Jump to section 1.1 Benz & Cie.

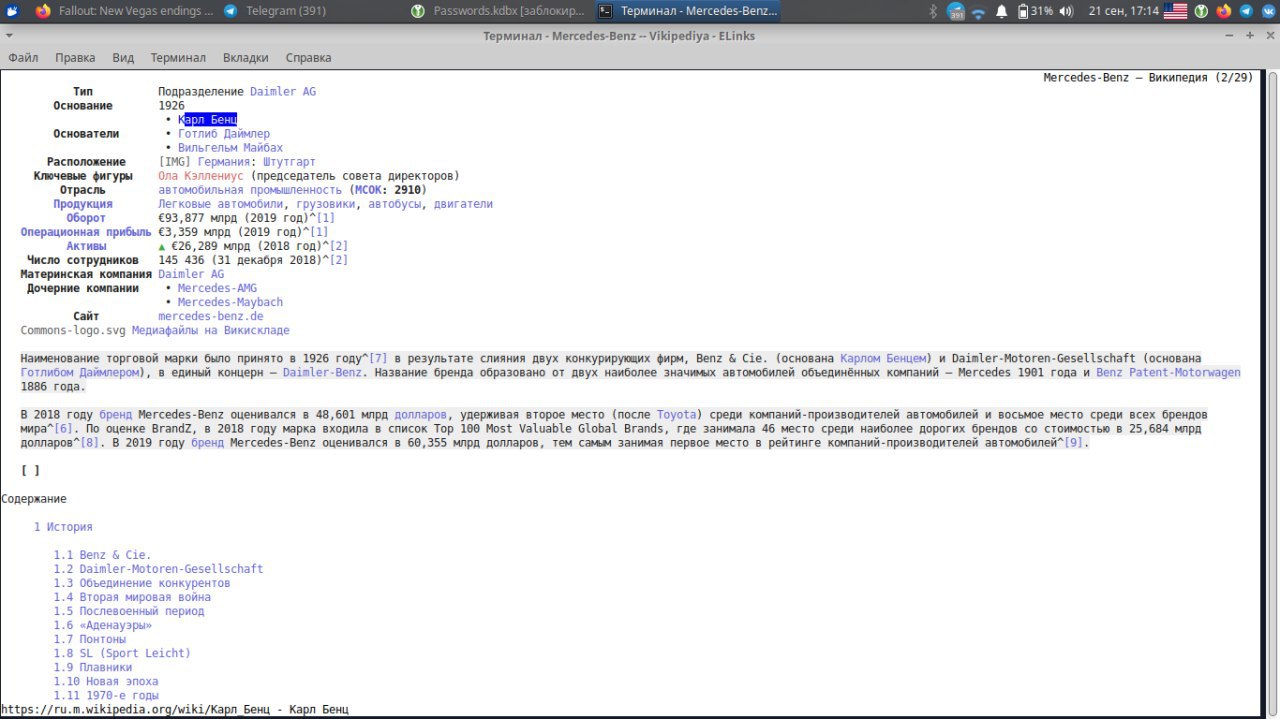pos(102,553)
